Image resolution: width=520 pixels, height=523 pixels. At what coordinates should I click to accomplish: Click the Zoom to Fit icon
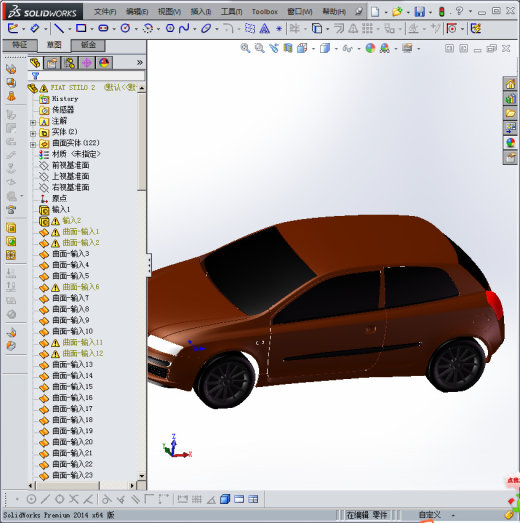pyautogui.click(x=245, y=48)
